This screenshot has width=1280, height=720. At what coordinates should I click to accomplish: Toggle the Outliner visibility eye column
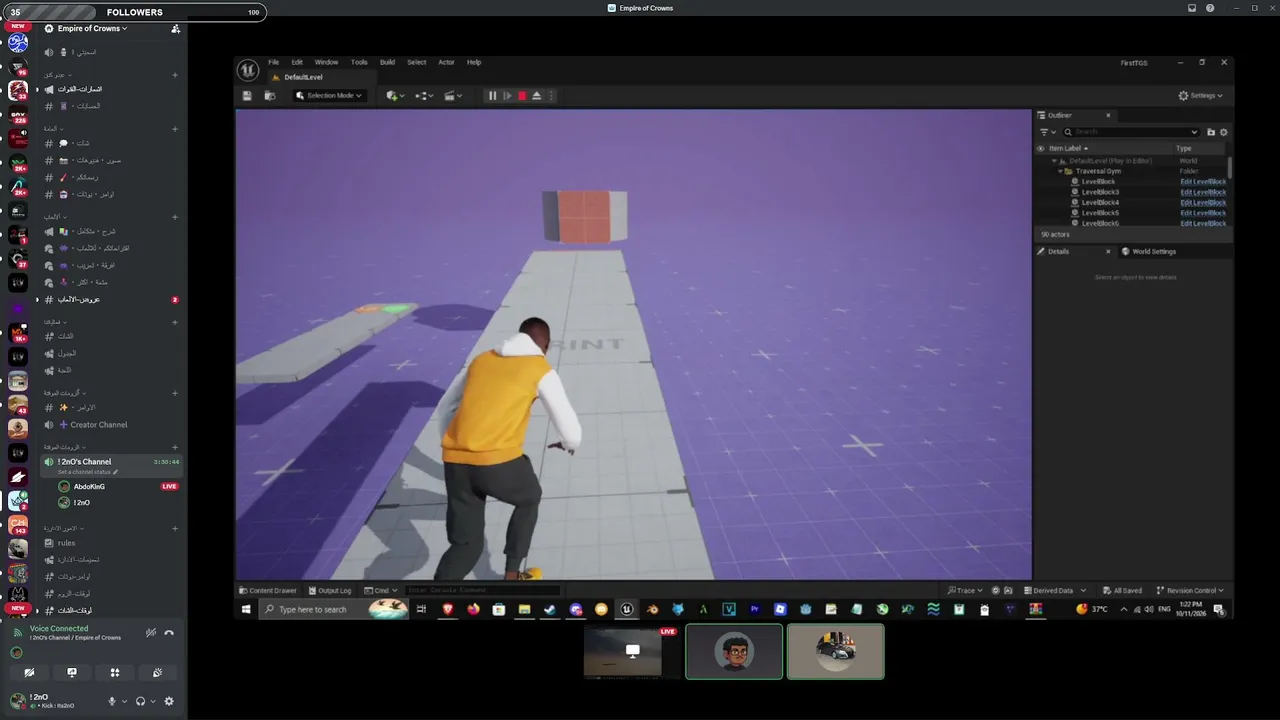1040,148
